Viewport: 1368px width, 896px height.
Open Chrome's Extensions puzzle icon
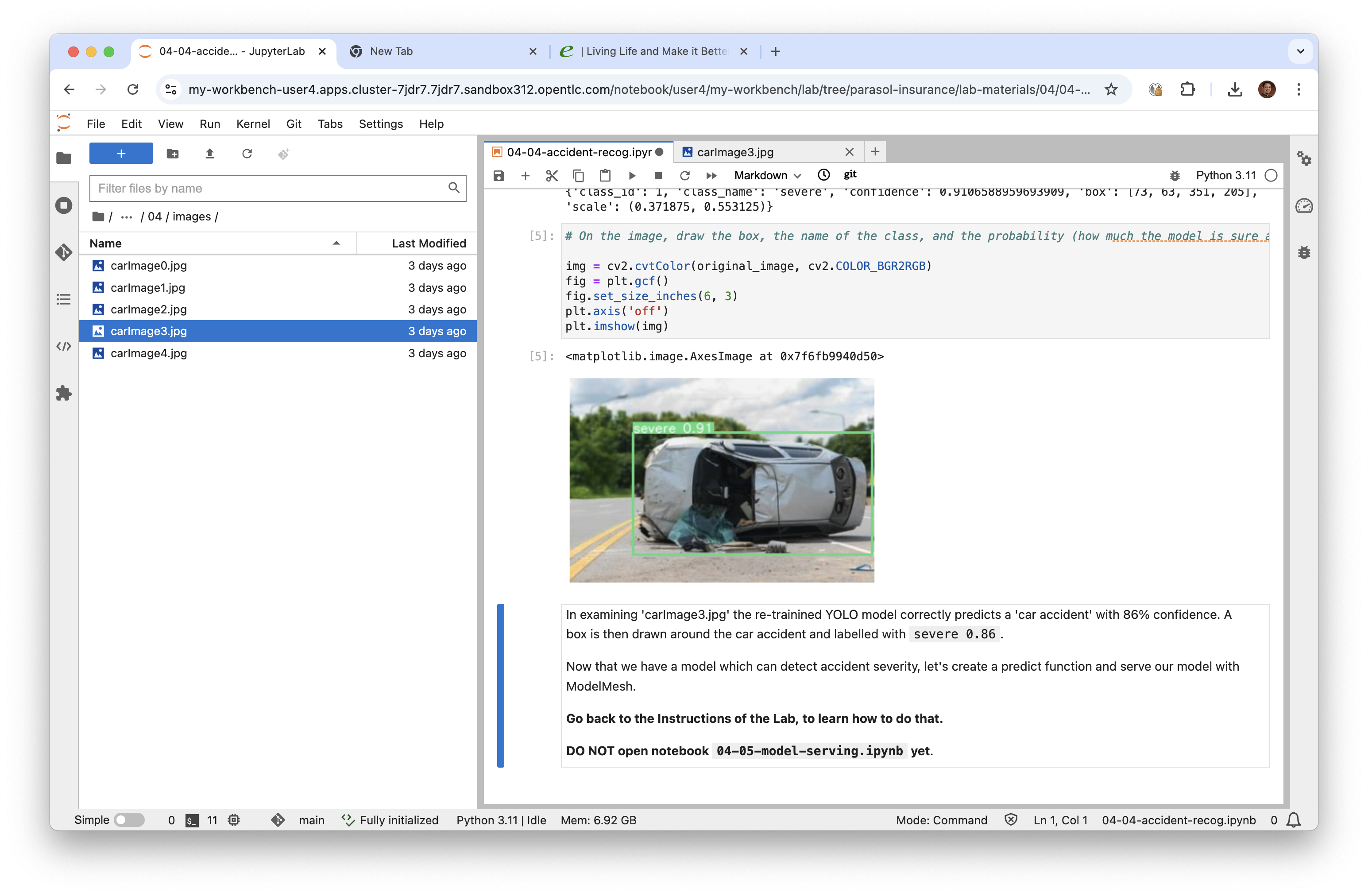coord(1187,89)
